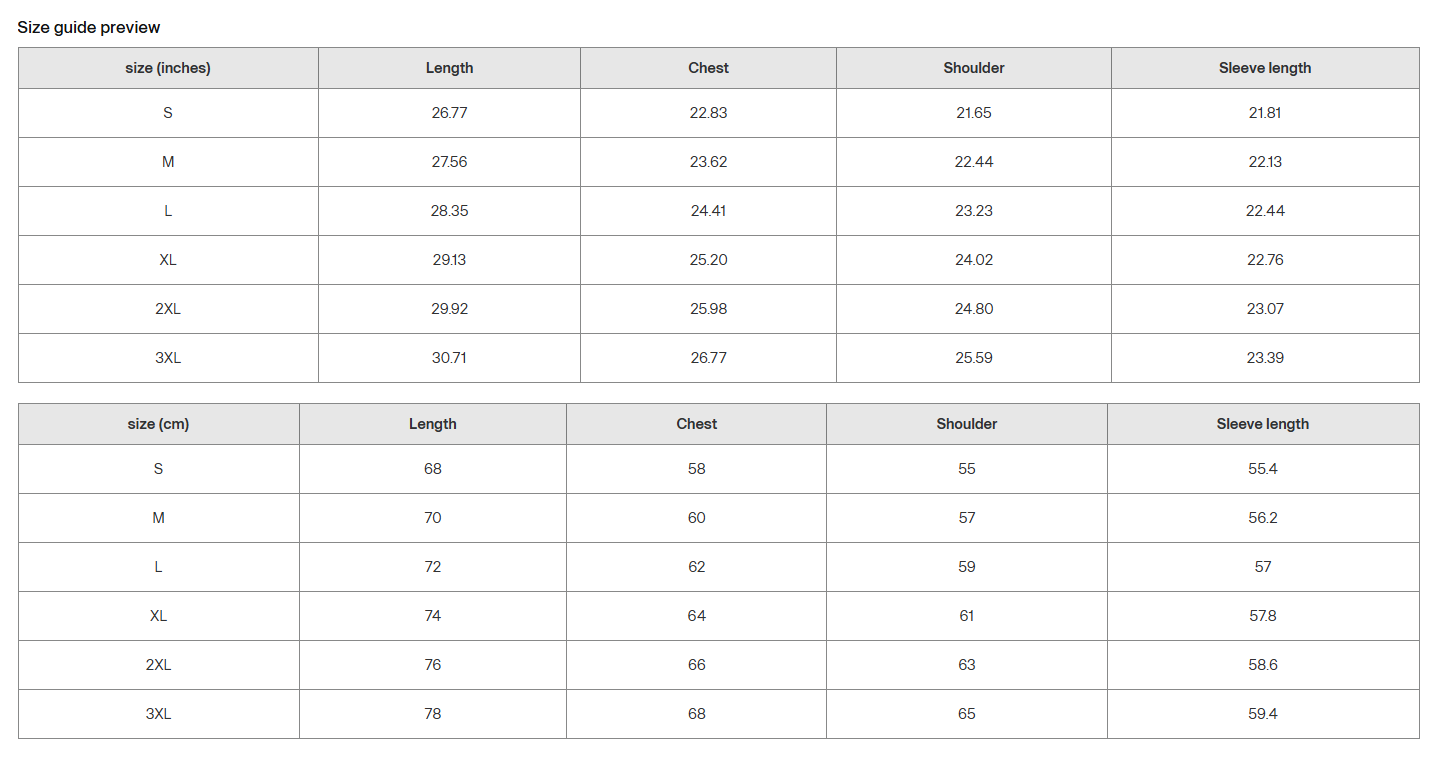Click the 23.39 sleeve length value for 3XL

coord(1265,358)
